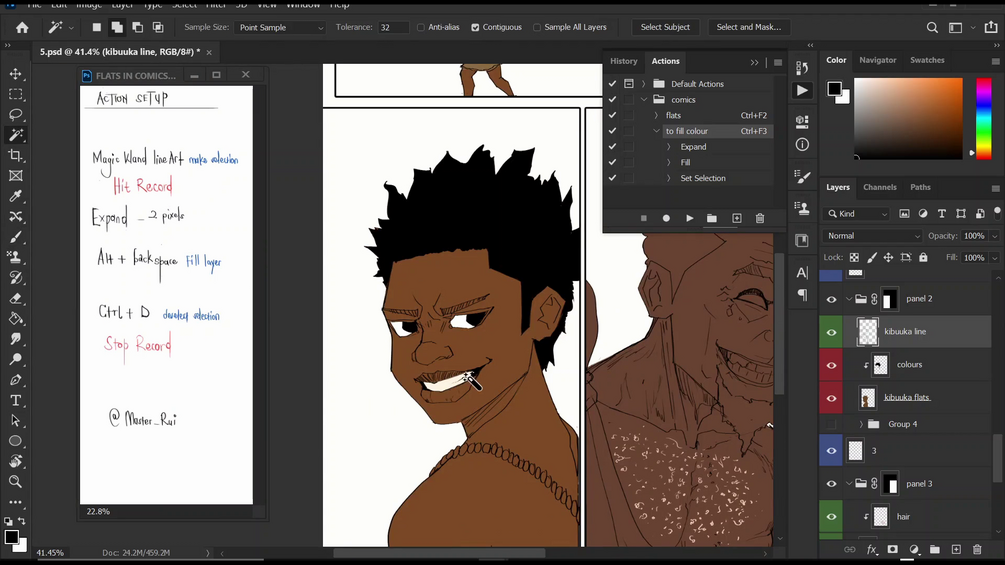
Task: Toggle the flats action checkmark
Action: point(612,115)
